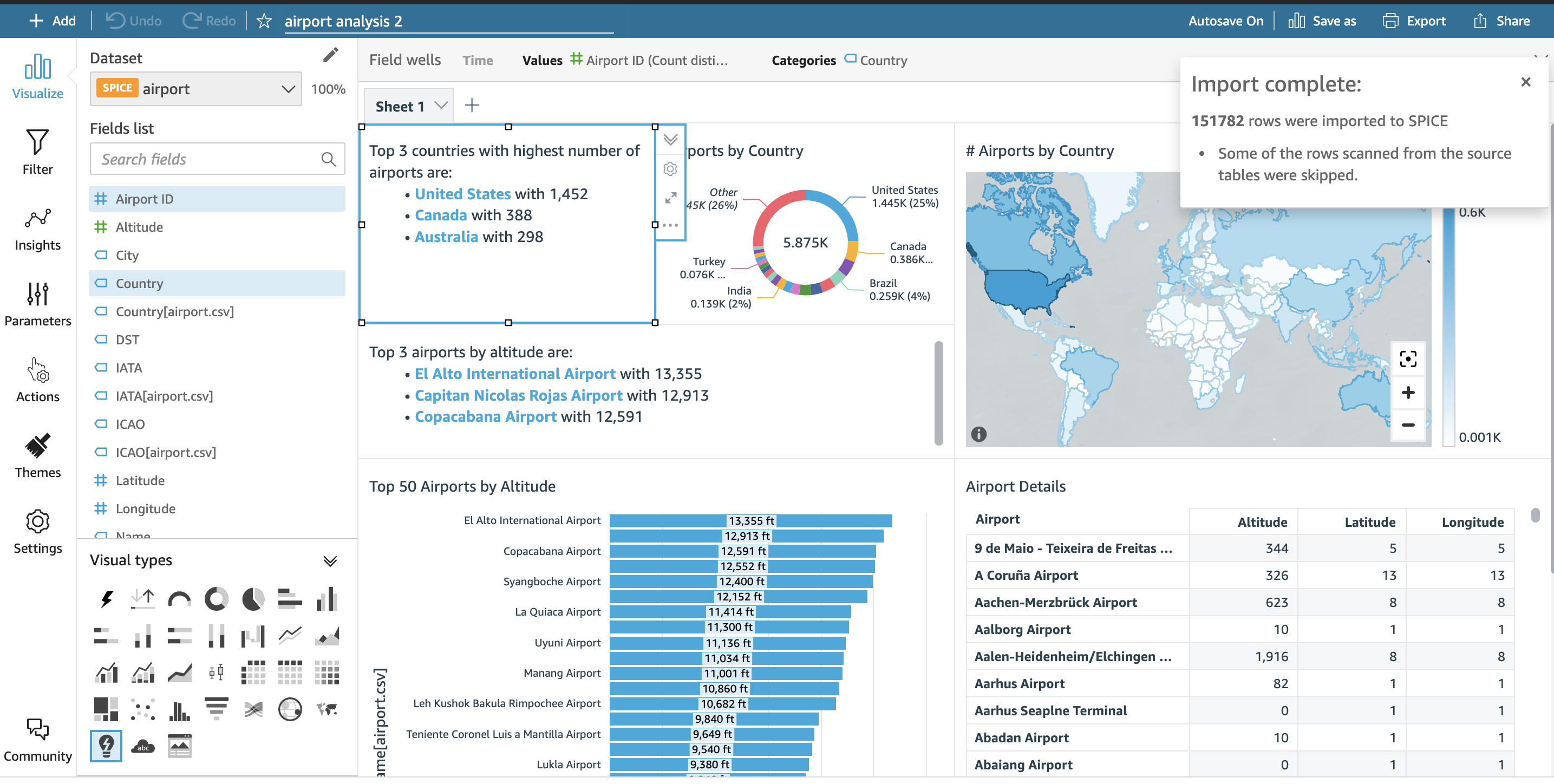Click the pencil icon to edit dataset
The image size is (1554, 784).
coord(331,55)
